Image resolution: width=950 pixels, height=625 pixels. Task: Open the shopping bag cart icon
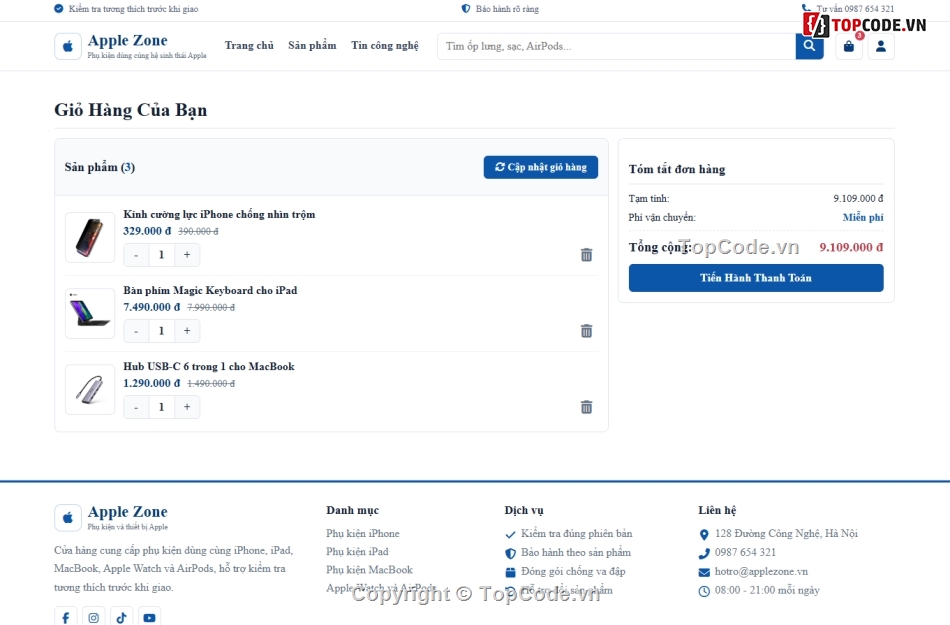pyautogui.click(x=849, y=46)
